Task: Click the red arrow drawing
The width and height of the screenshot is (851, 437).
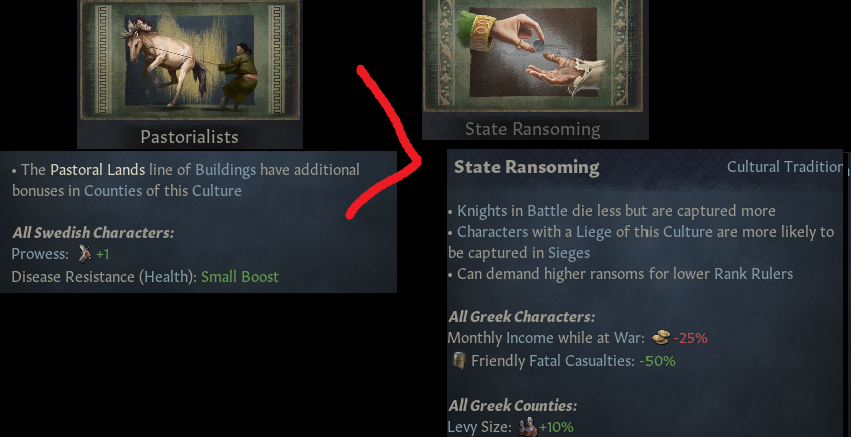Action: coord(385,142)
